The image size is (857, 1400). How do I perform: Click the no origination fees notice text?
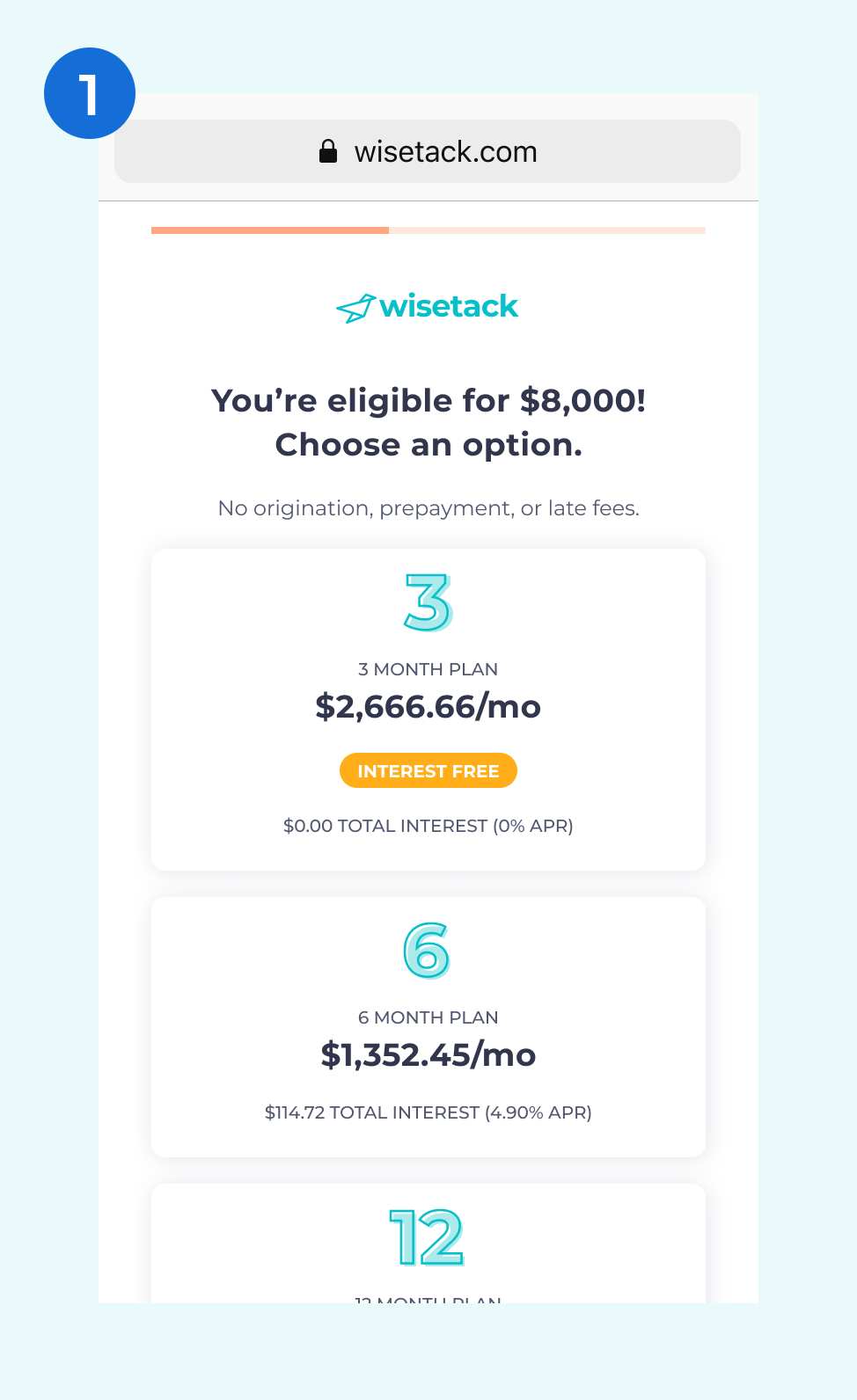(x=428, y=508)
